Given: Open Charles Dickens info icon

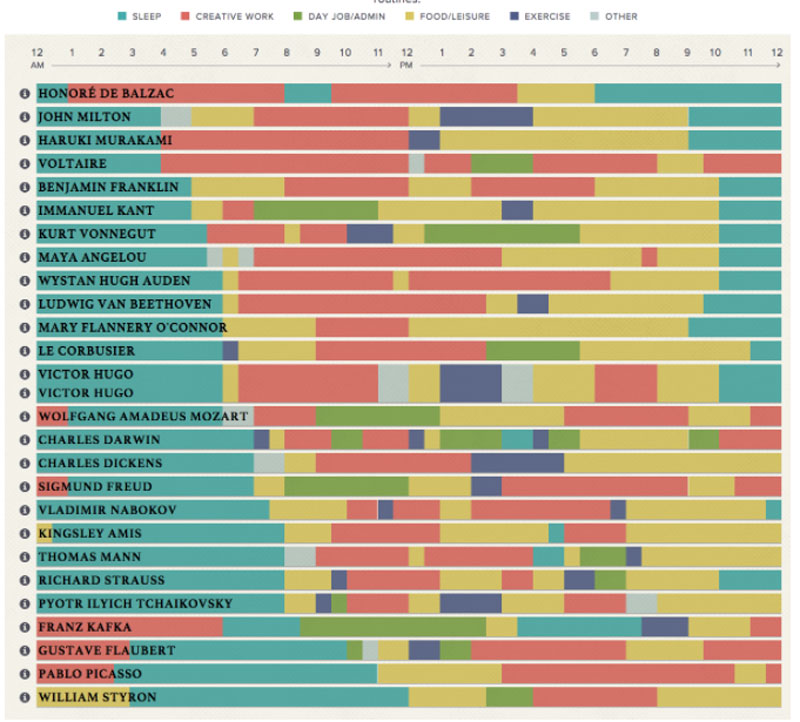Looking at the screenshot, I should (x=24, y=463).
